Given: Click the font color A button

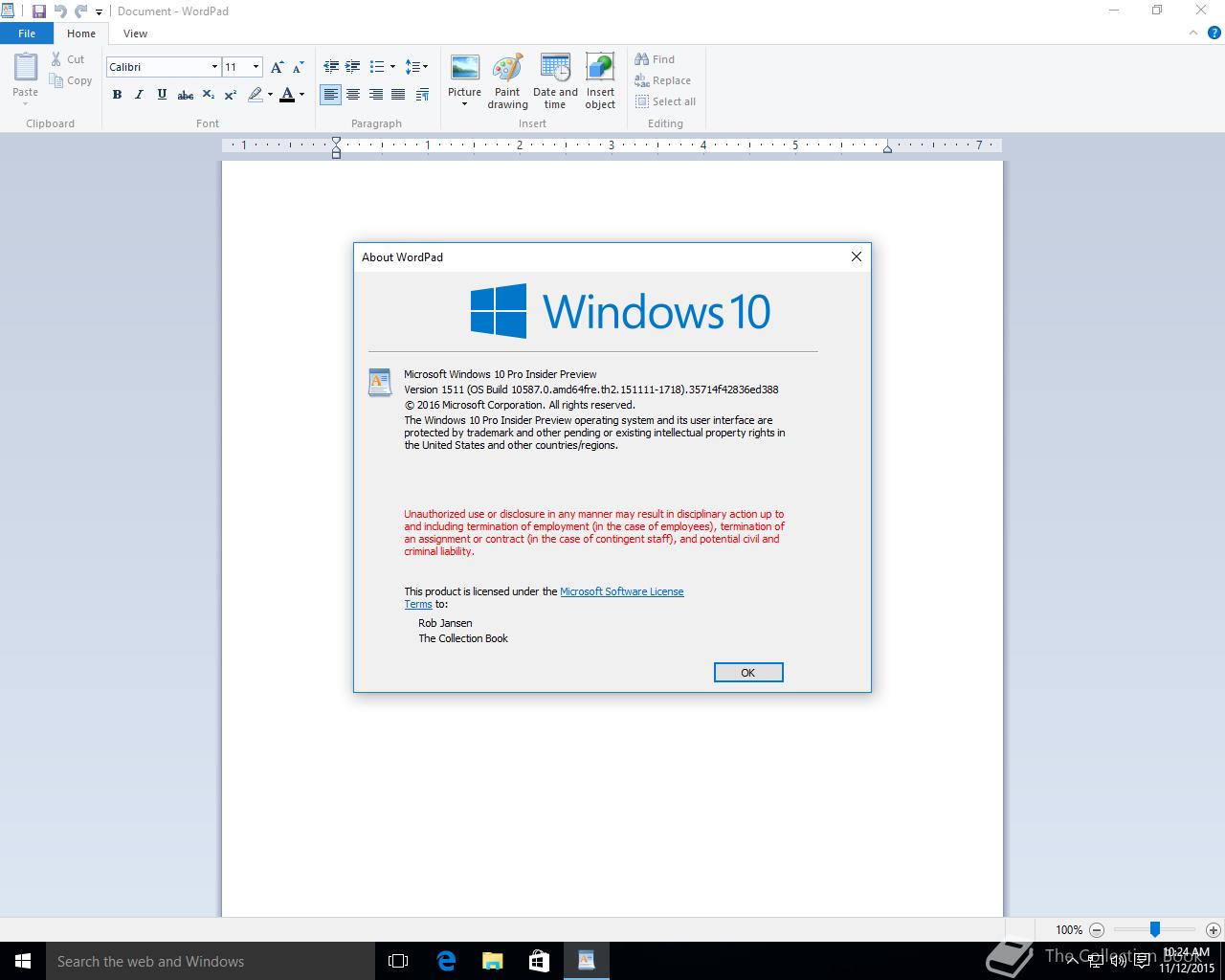Looking at the screenshot, I should click(x=287, y=94).
